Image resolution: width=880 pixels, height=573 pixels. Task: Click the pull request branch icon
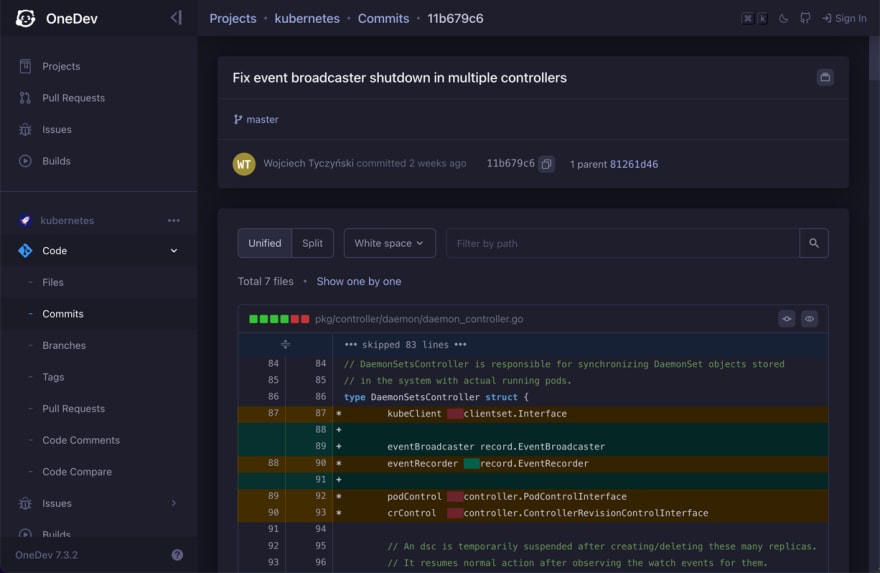[25, 98]
